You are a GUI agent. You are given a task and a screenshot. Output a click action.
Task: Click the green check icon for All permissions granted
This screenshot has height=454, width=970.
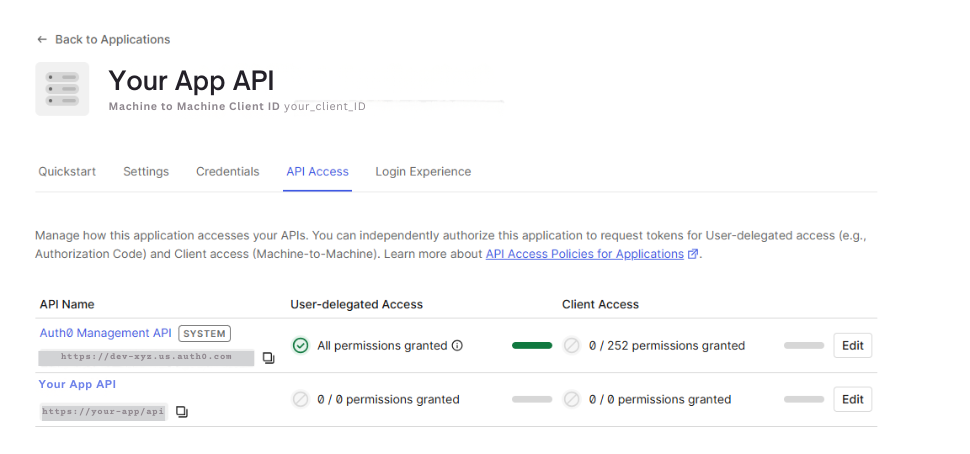(301, 345)
